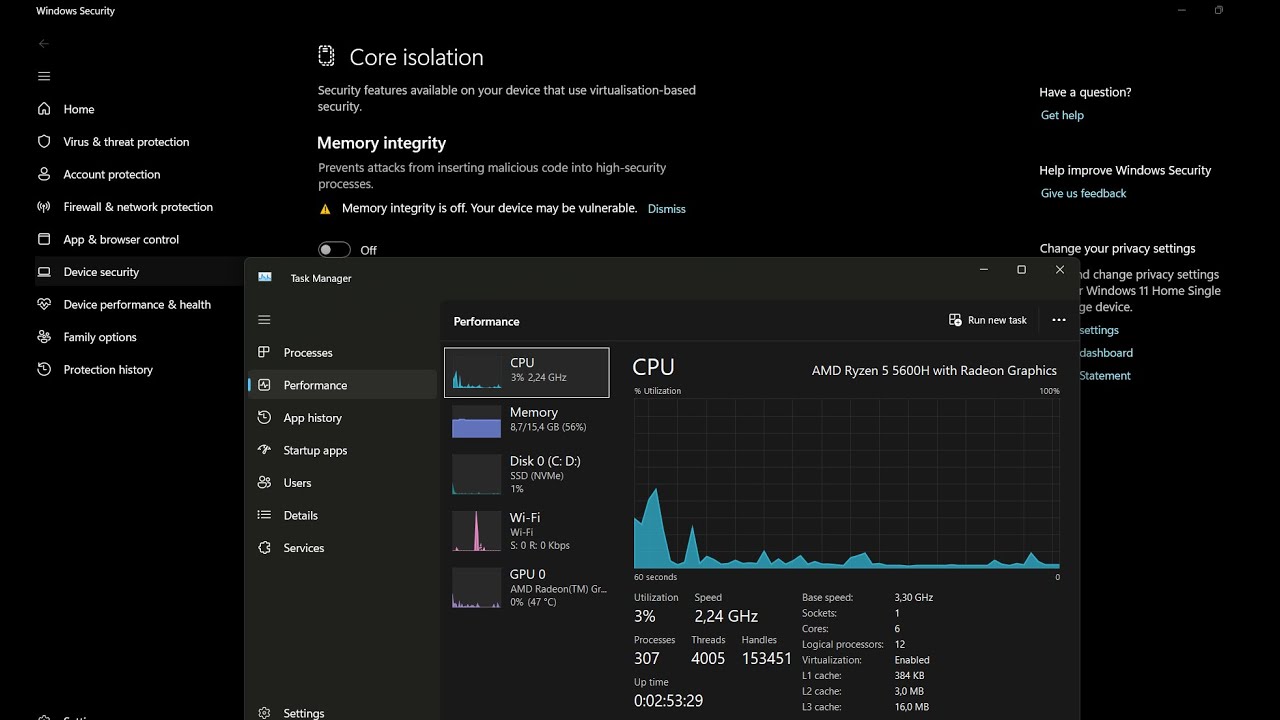This screenshot has height=720, width=1280.
Task: Toggle Task Manager navigation hamburger
Action: coord(264,320)
